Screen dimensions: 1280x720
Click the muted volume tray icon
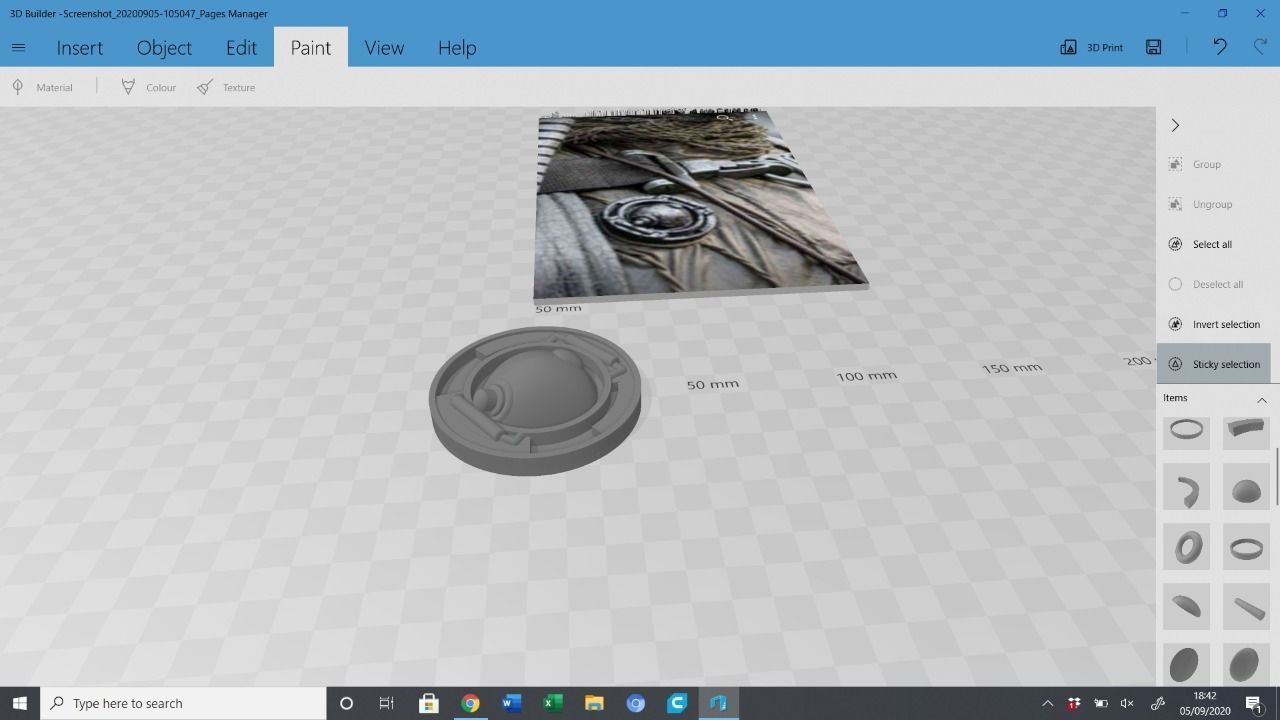(x=1128, y=703)
